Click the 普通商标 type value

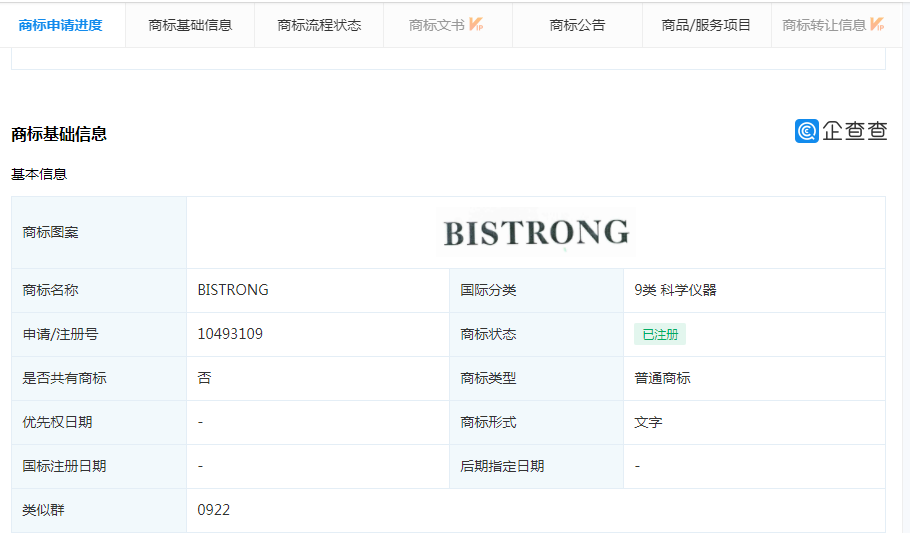point(662,378)
